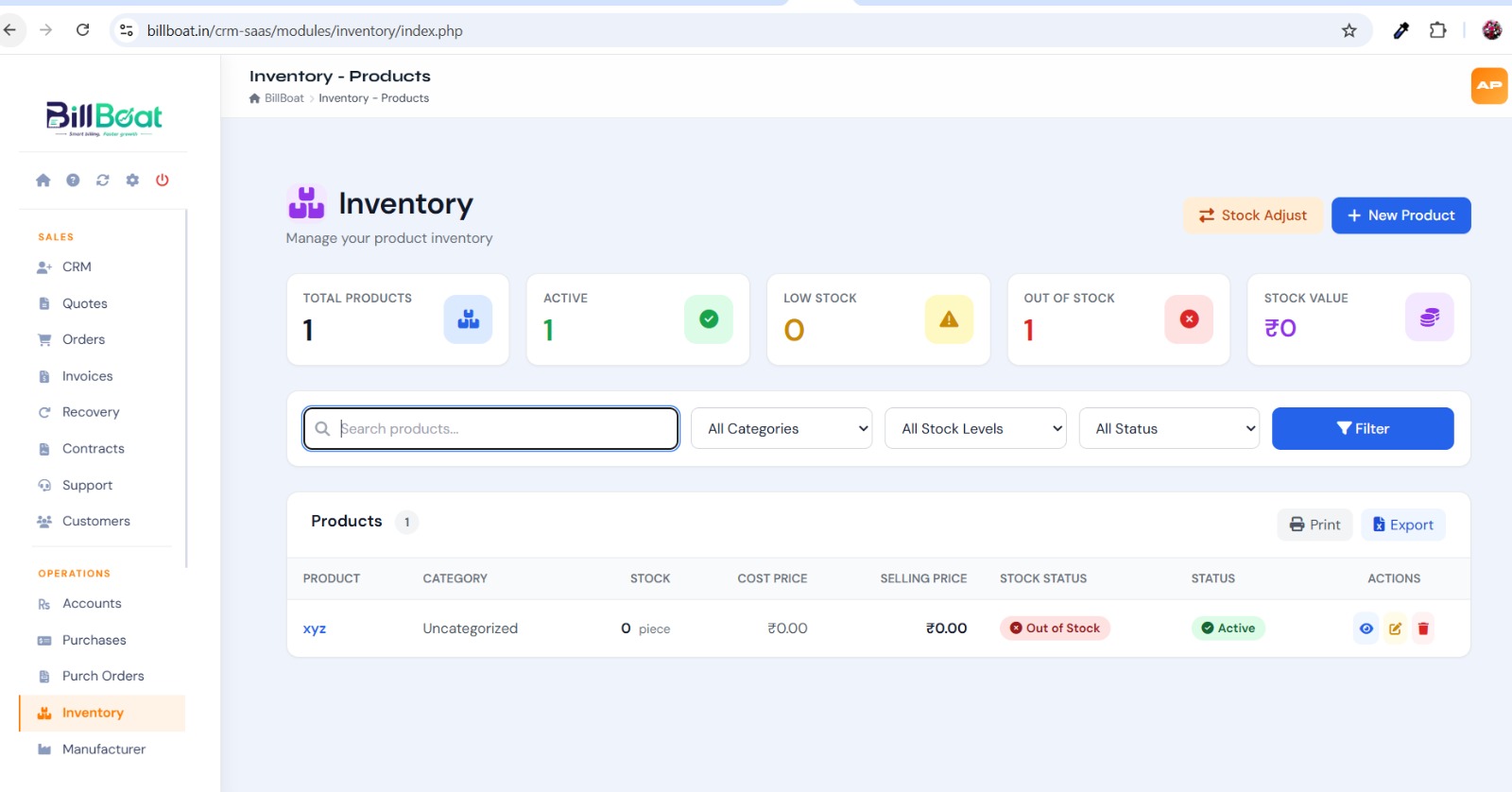Click the Total Products boxes icon
The image size is (1512, 792).
pos(469,319)
